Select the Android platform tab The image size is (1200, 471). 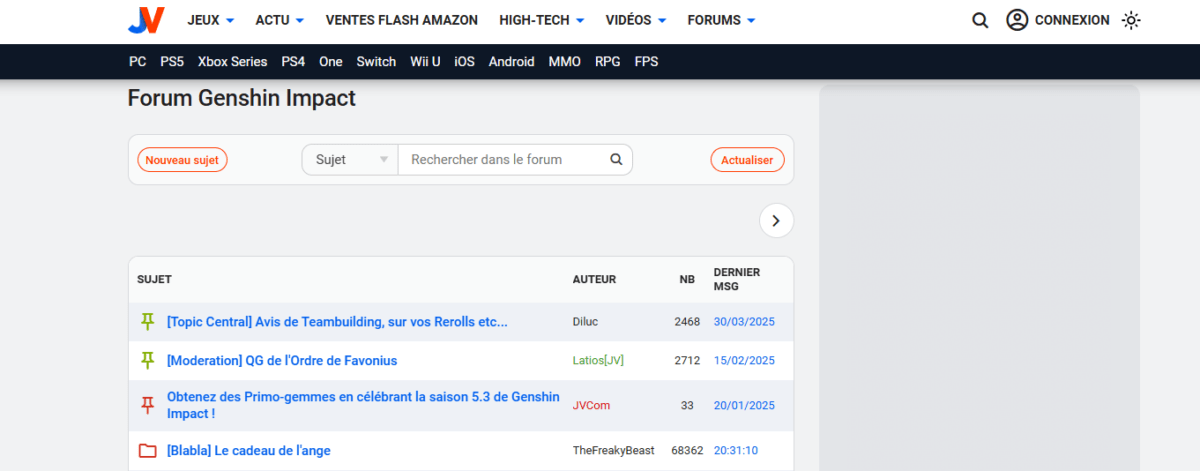[512, 62]
